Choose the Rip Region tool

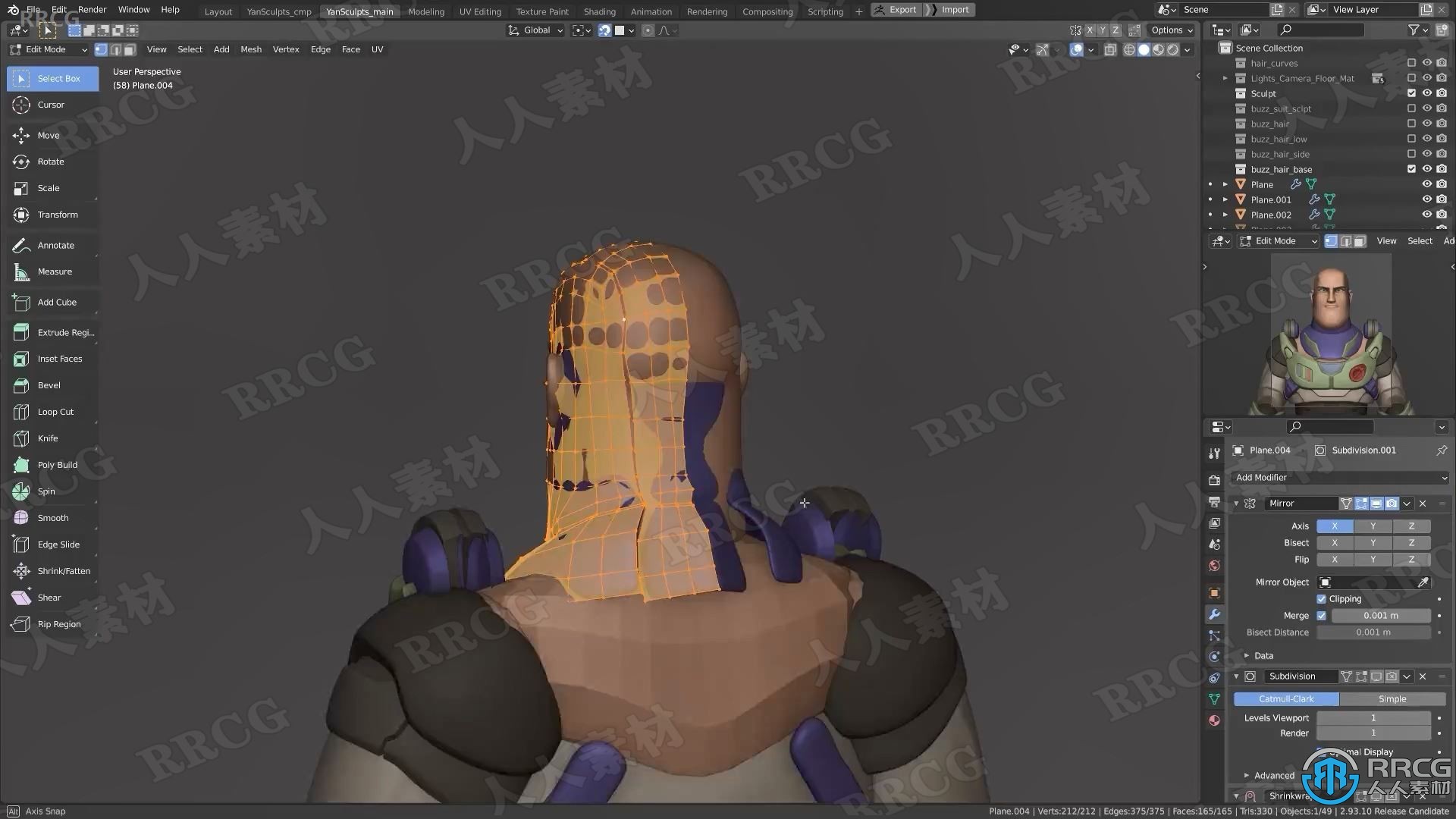(x=52, y=624)
